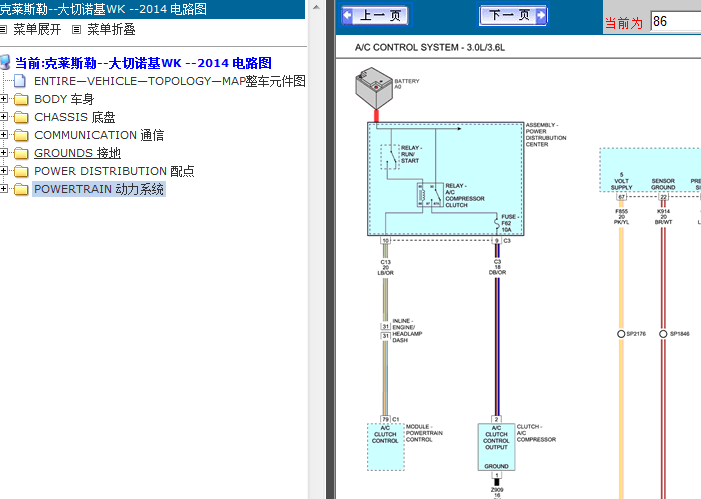
Task: Click the SP2176 splice circle
Action: click(x=621, y=334)
